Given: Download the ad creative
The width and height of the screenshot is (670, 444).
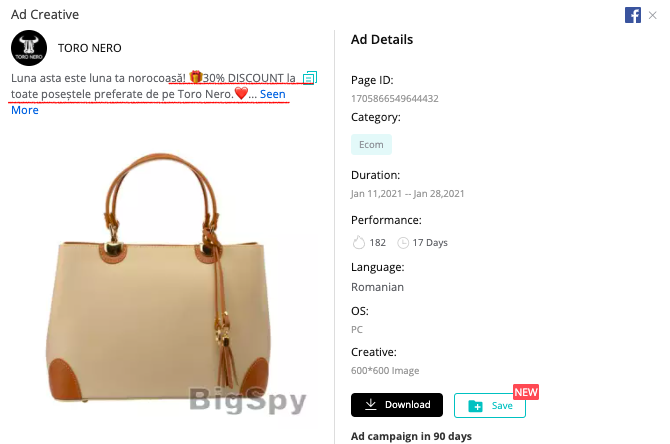Looking at the screenshot, I should 397,405.
